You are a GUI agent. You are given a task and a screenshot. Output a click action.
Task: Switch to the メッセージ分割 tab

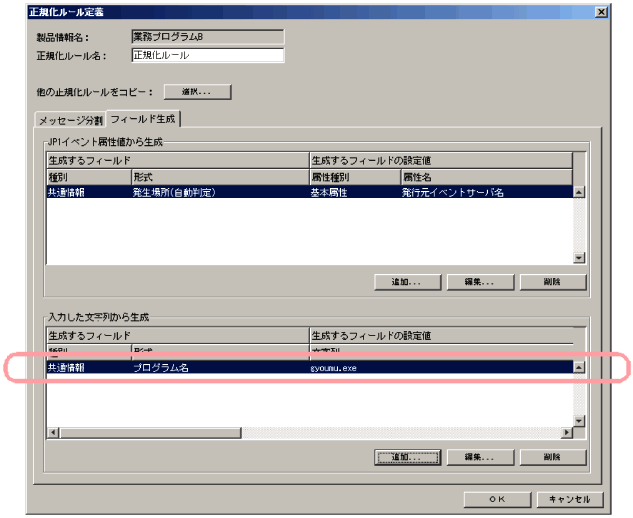point(70,120)
